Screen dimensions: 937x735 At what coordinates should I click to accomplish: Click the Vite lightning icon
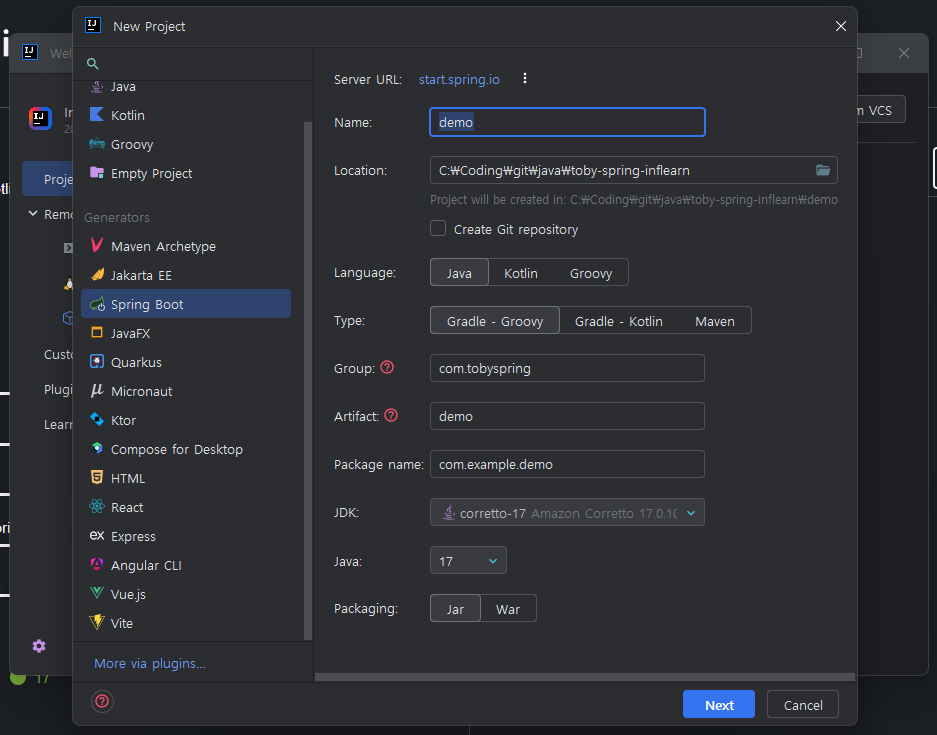pyautogui.click(x=97, y=622)
